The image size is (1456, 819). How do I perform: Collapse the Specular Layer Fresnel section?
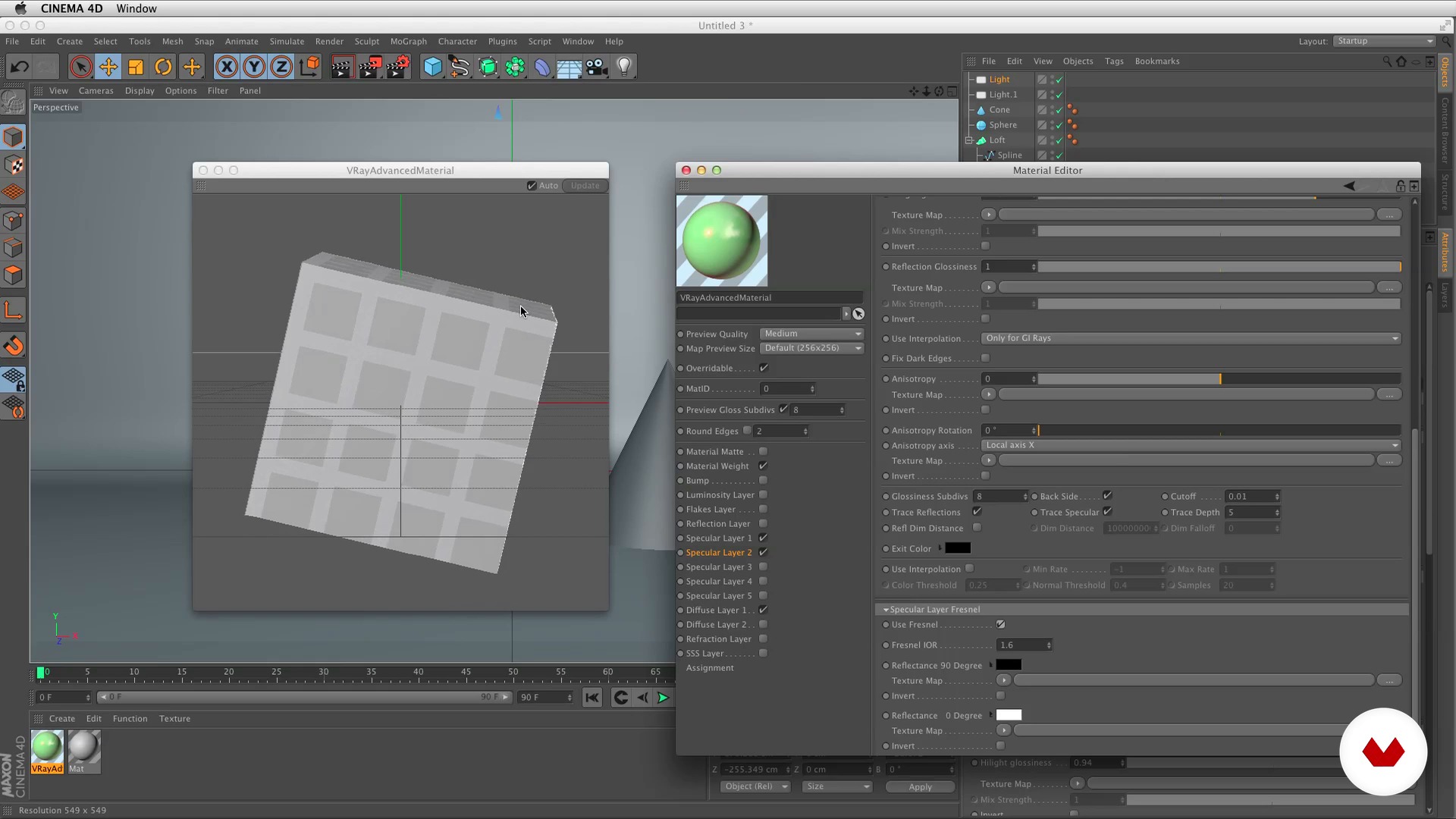coord(886,610)
